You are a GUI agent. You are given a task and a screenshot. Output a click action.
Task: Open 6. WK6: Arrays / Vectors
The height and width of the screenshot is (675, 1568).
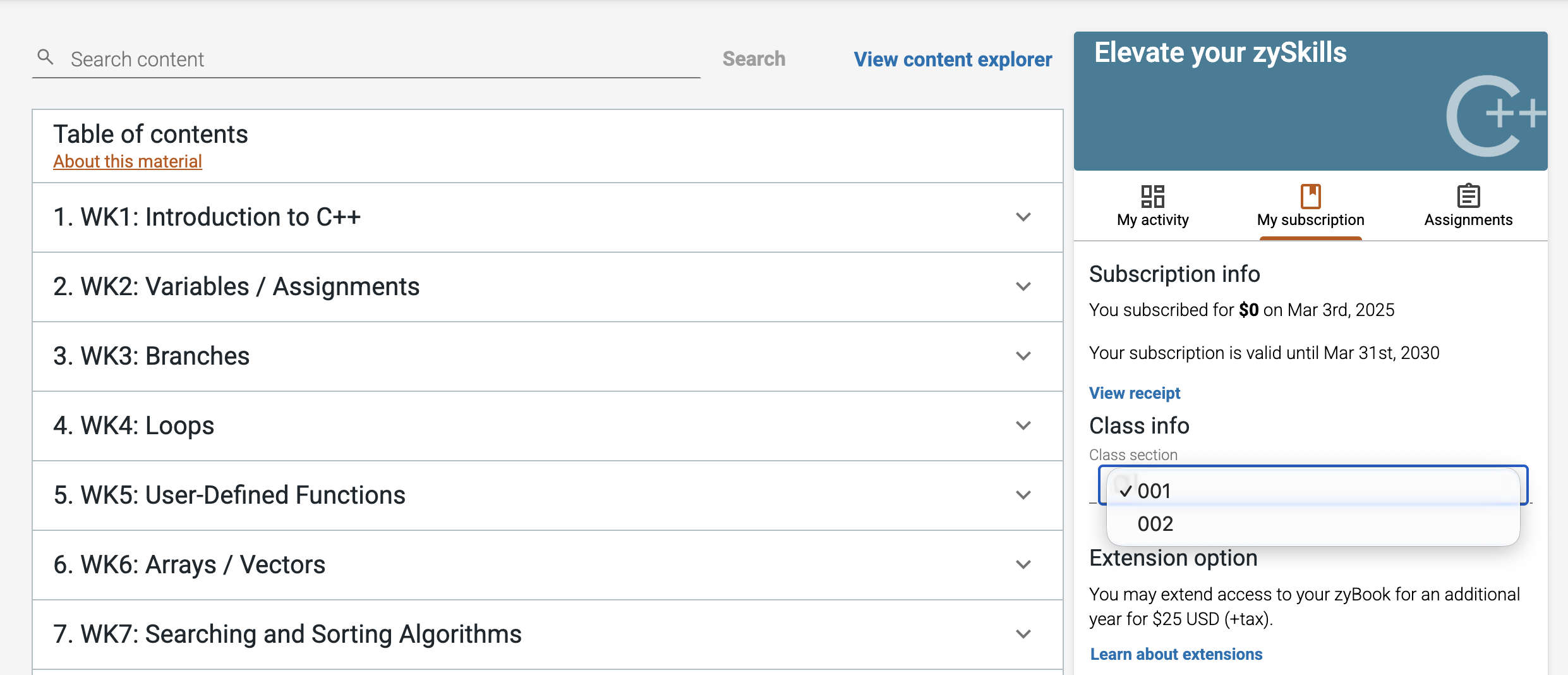pyautogui.click(x=547, y=565)
